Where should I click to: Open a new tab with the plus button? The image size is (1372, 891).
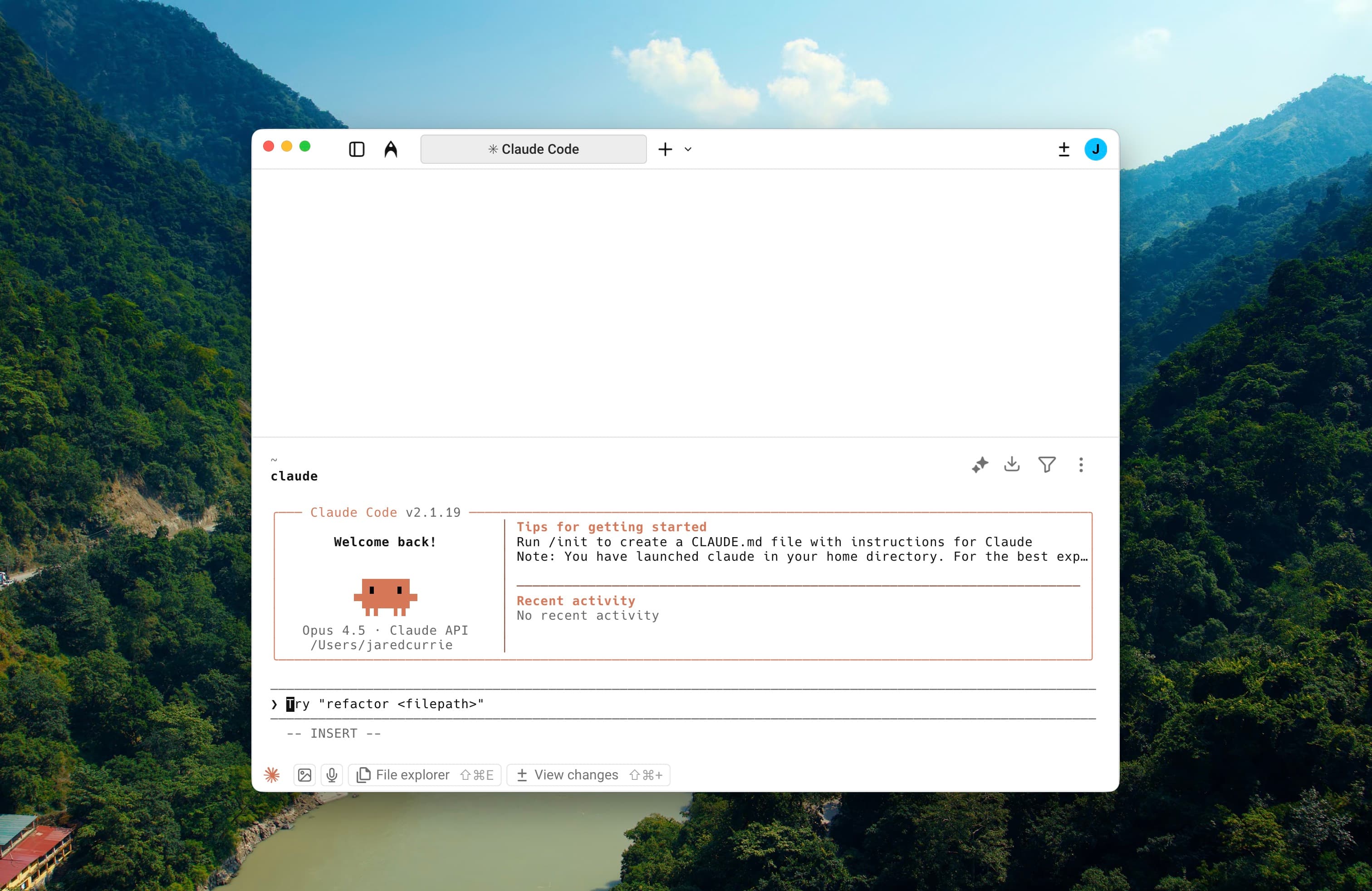coord(665,149)
